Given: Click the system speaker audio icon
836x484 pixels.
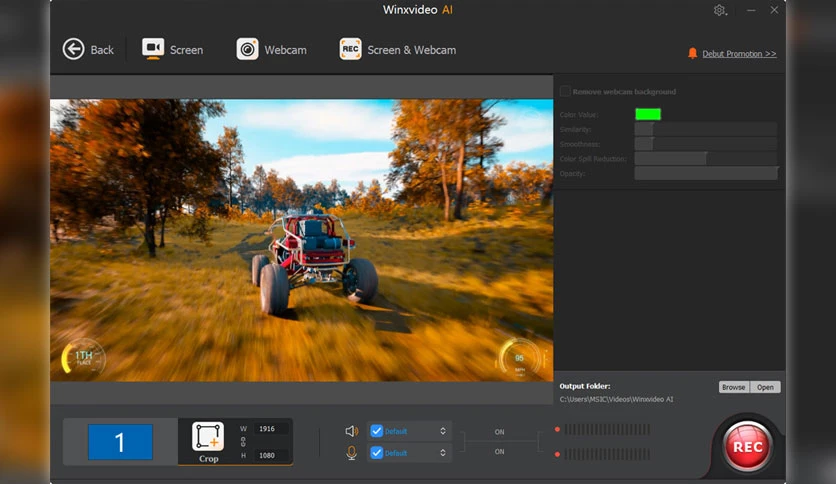Looking at the screenshot, I should point(352,431).
